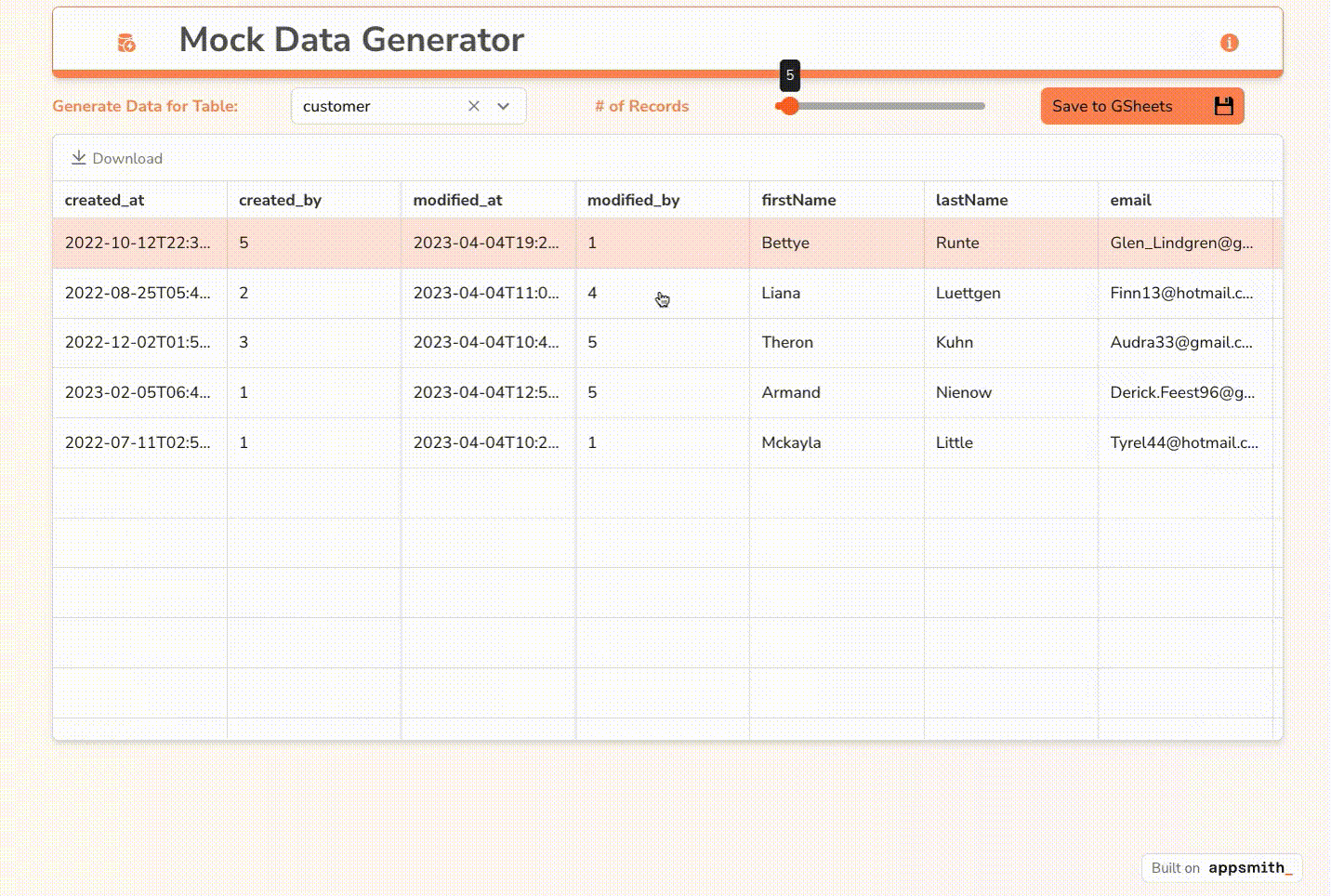This screenshot has height=896, width=1331.
Task: Click inside the customer table input field
Action: (381, 106)
